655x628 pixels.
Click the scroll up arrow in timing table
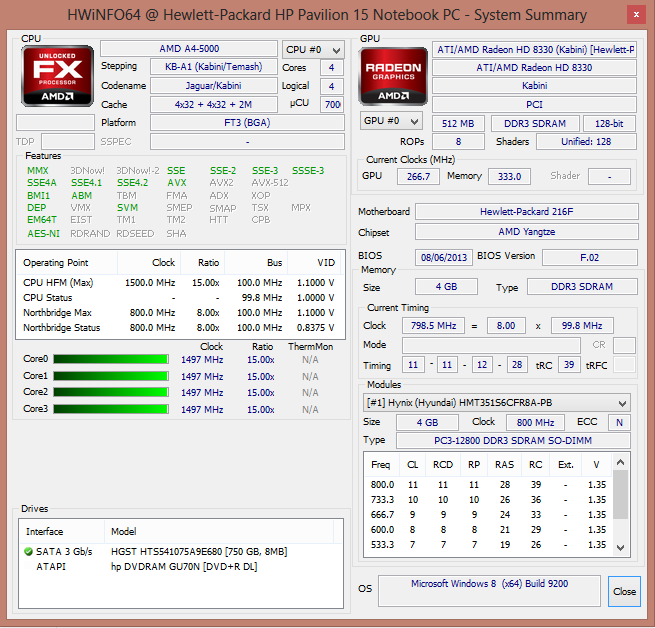click(x=620, y=462)
